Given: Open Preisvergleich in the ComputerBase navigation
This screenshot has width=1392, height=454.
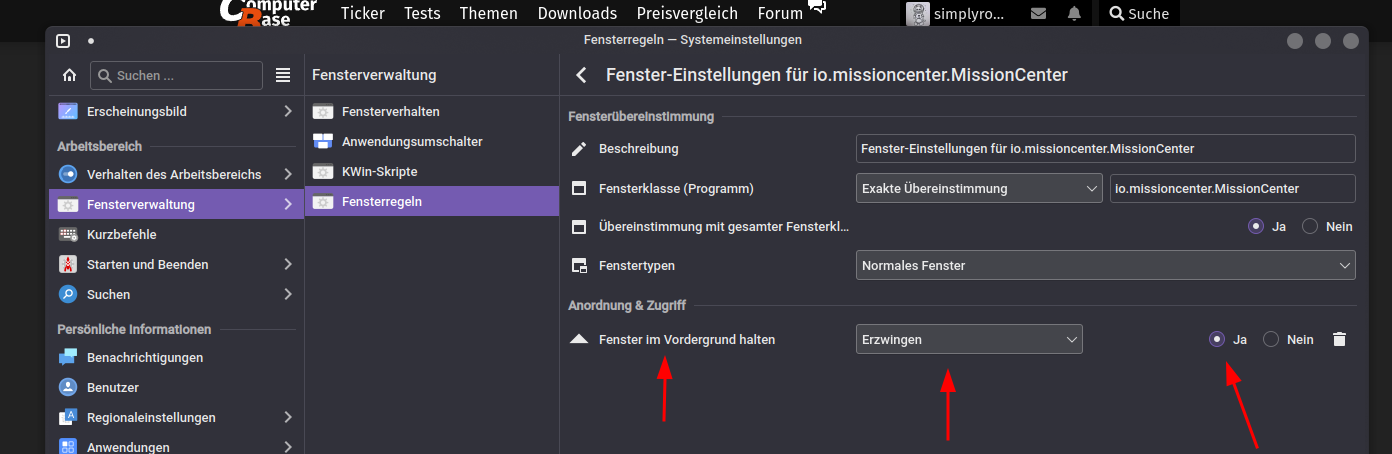Looking at the screenshot, I should pyautogui.click(x=687, y=13).
